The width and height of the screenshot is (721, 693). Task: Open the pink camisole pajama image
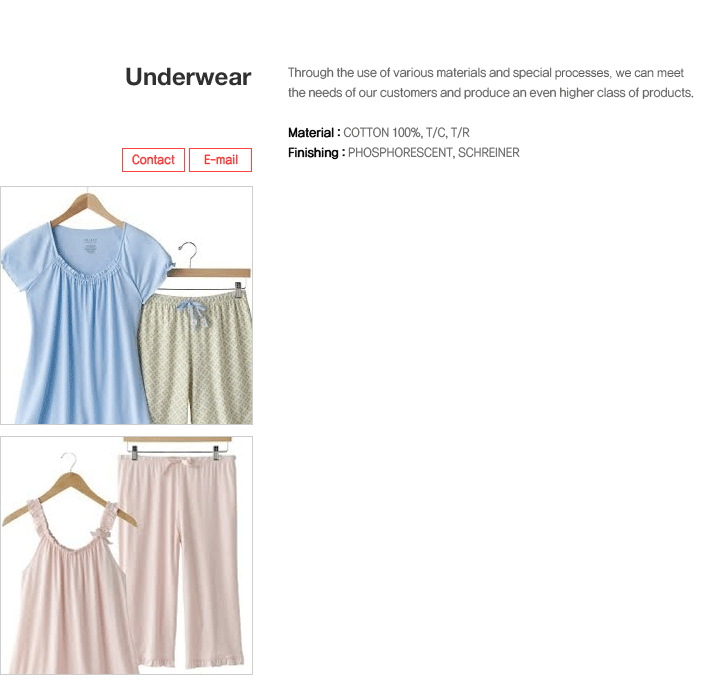(x=126, y=556)
